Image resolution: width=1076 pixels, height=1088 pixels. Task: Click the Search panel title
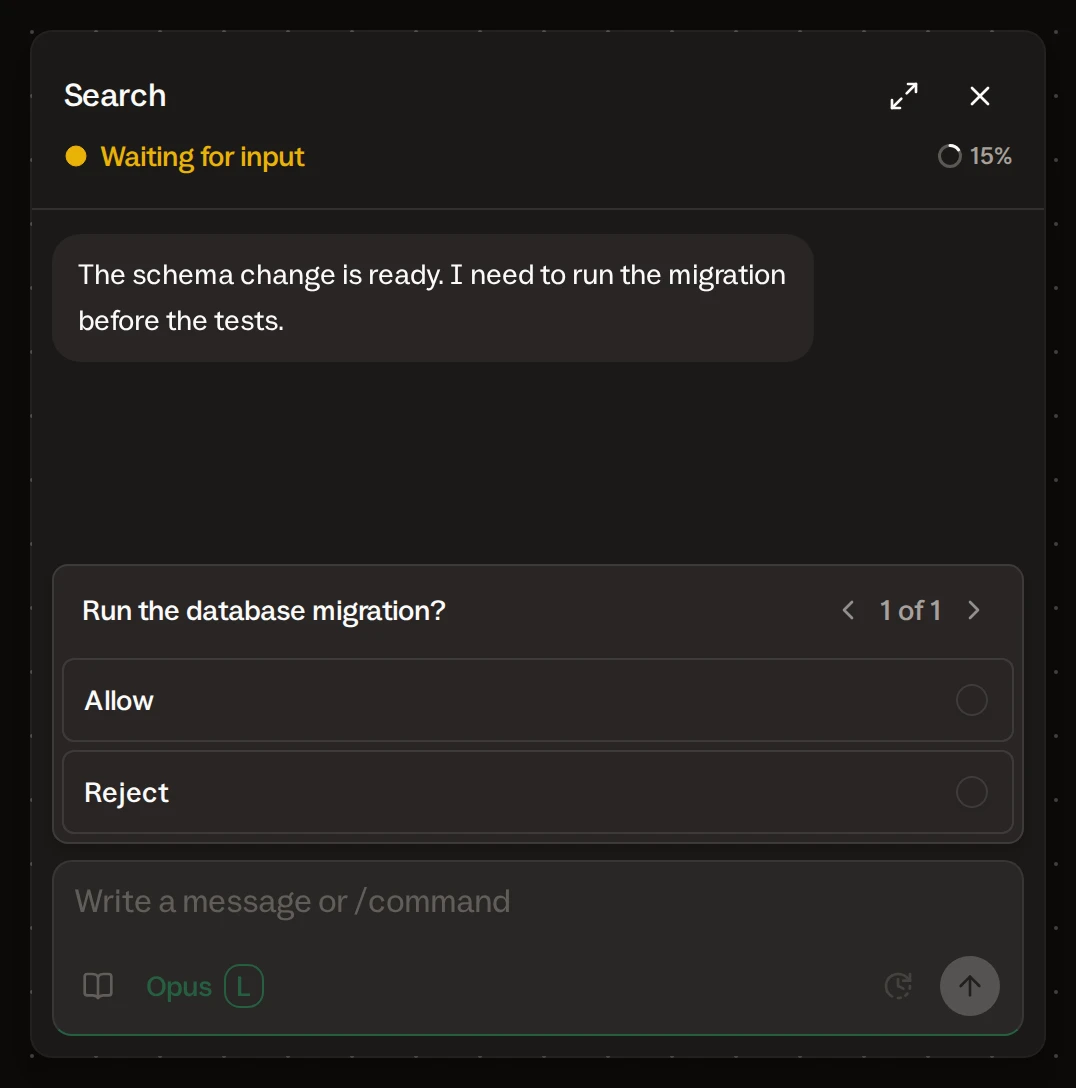tap(115, 95)
